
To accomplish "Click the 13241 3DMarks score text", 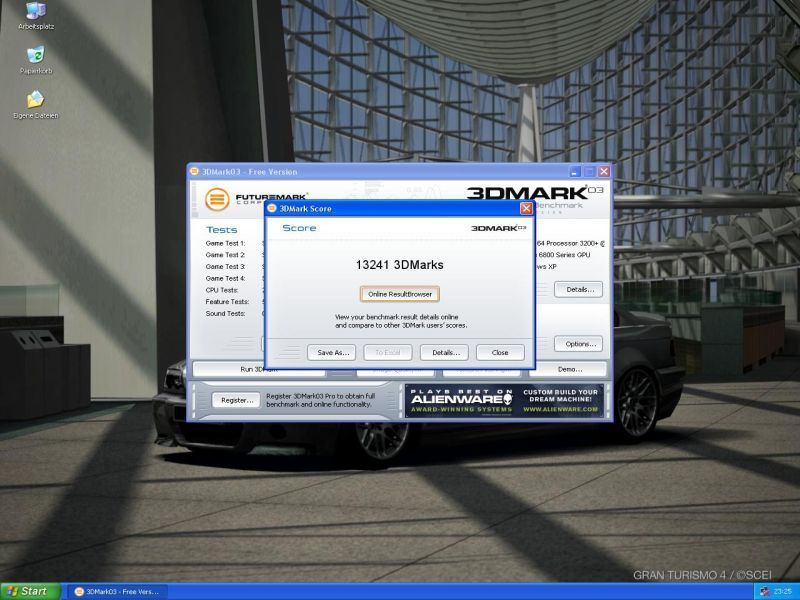I will point(399,265).
